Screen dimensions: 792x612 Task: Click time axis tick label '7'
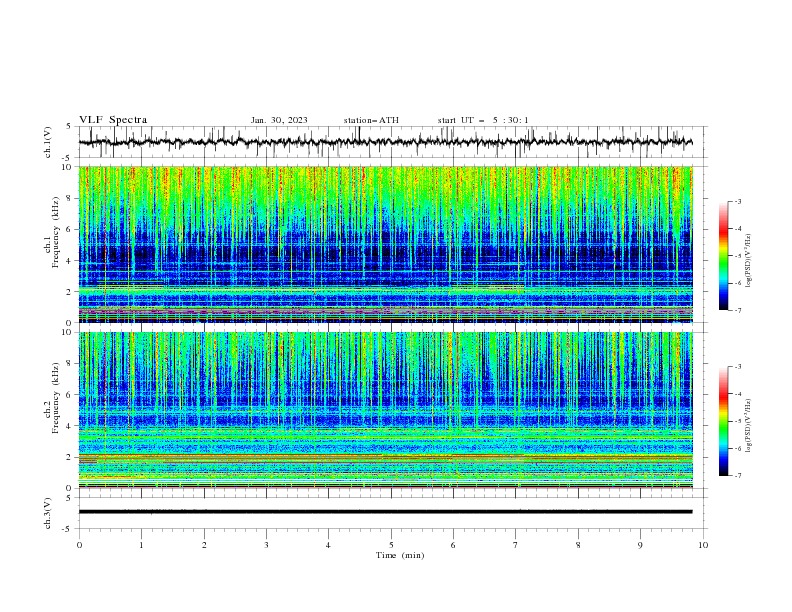pyautogui.click(x=516, y=545)
